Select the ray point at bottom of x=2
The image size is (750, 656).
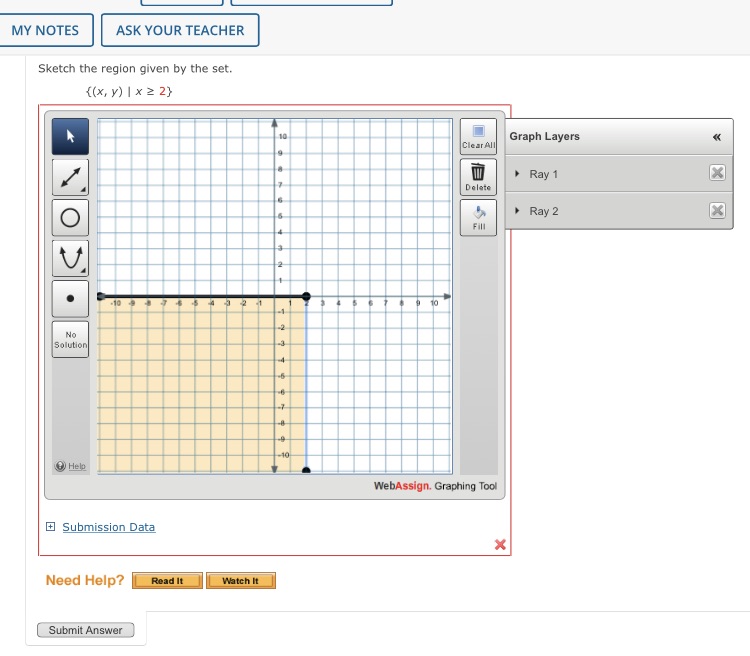click(x=306, y=471)
